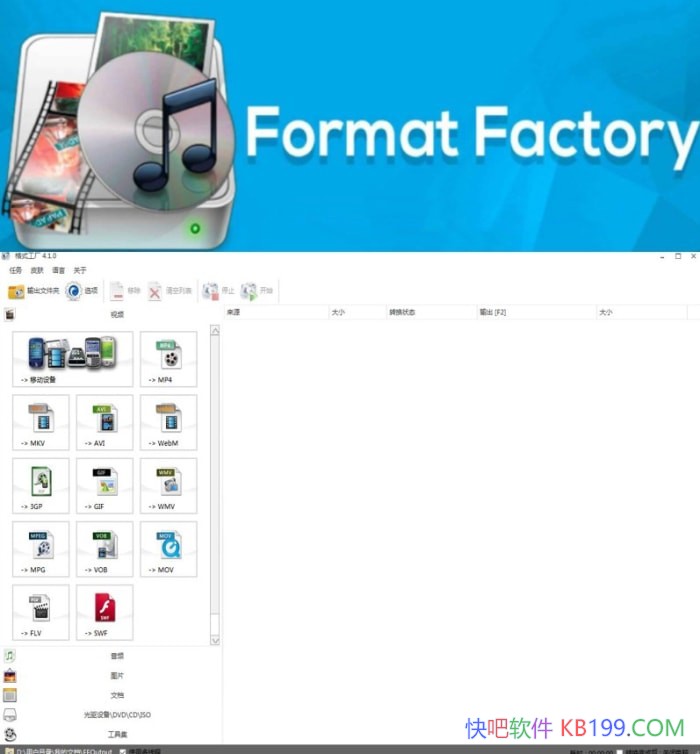Click the format list scrollbar down arrow

[215, 640]
